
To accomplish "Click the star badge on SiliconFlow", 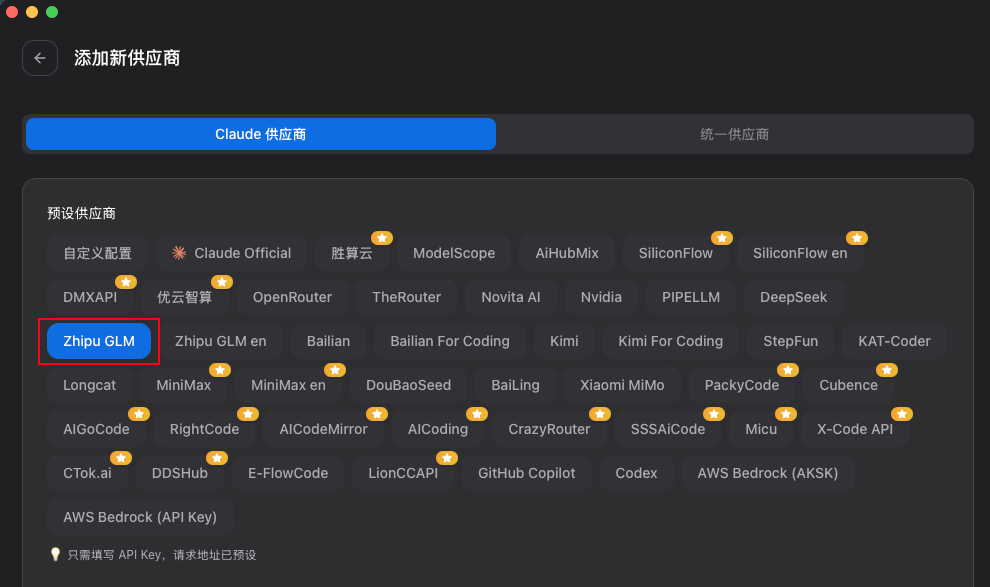I will click(x=722, y=238).
